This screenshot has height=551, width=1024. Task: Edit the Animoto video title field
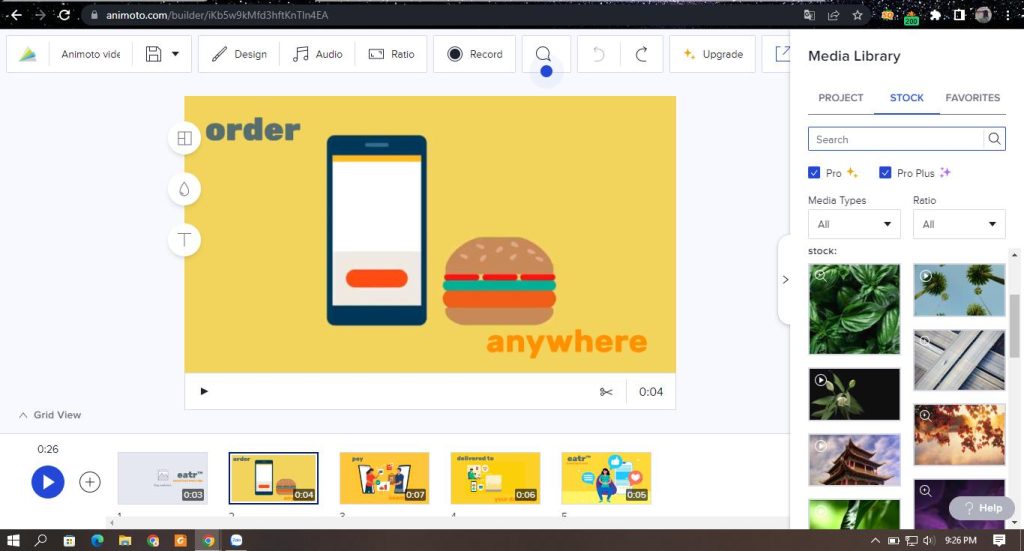pos(90,54)
